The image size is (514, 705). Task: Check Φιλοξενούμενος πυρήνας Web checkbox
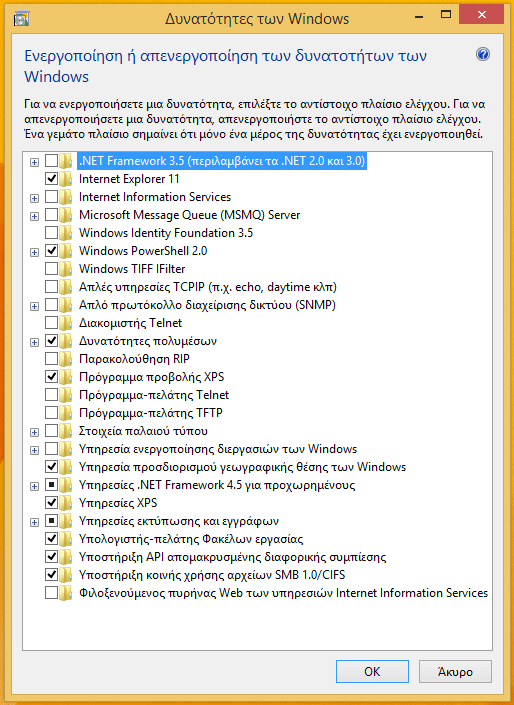click(x=51, y=592)
